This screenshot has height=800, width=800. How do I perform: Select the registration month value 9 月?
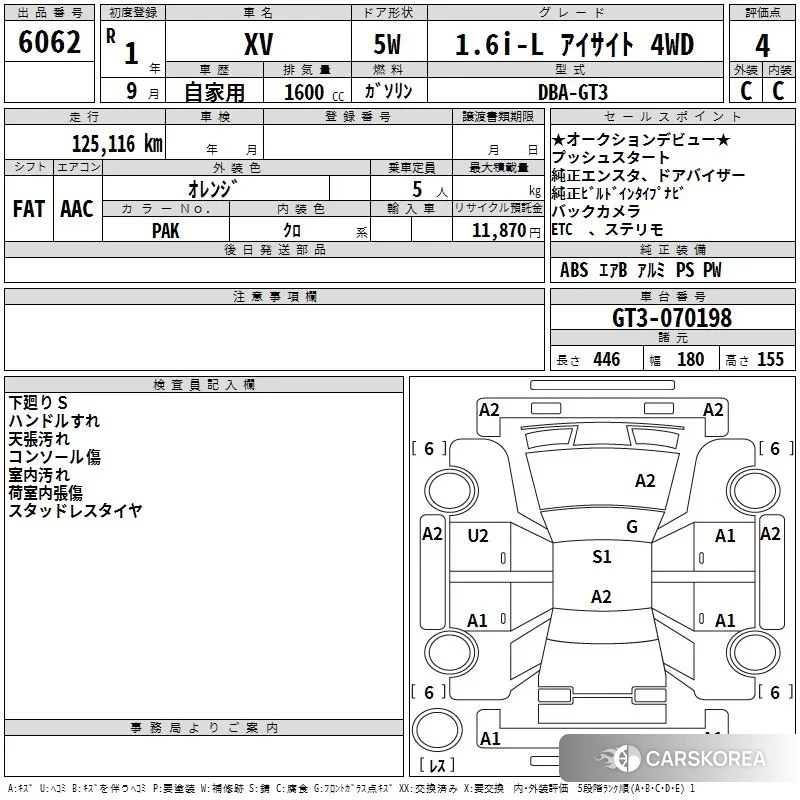click(x=143, y=91)
